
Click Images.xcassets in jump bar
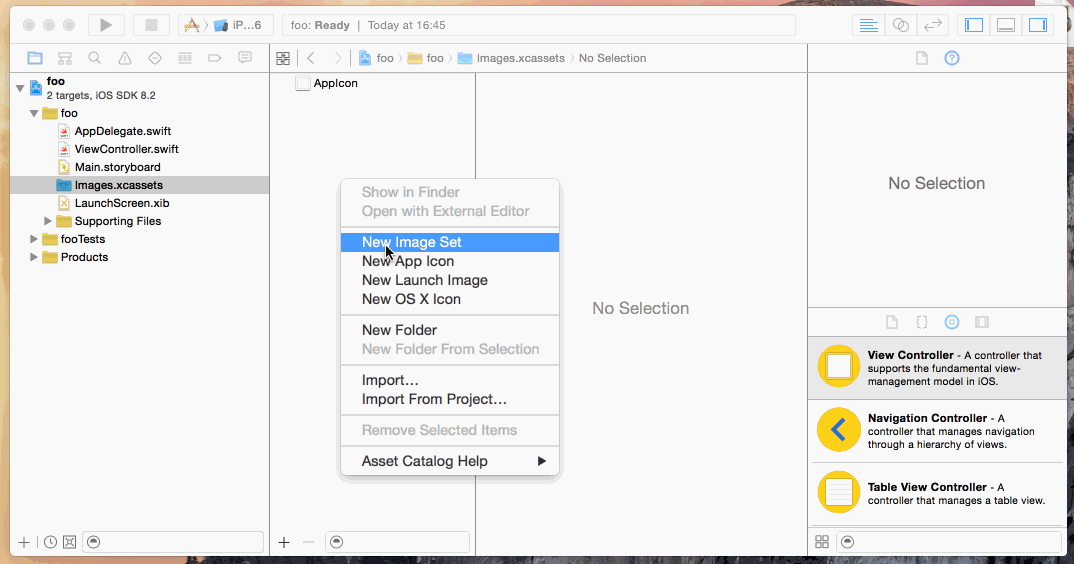511,58
